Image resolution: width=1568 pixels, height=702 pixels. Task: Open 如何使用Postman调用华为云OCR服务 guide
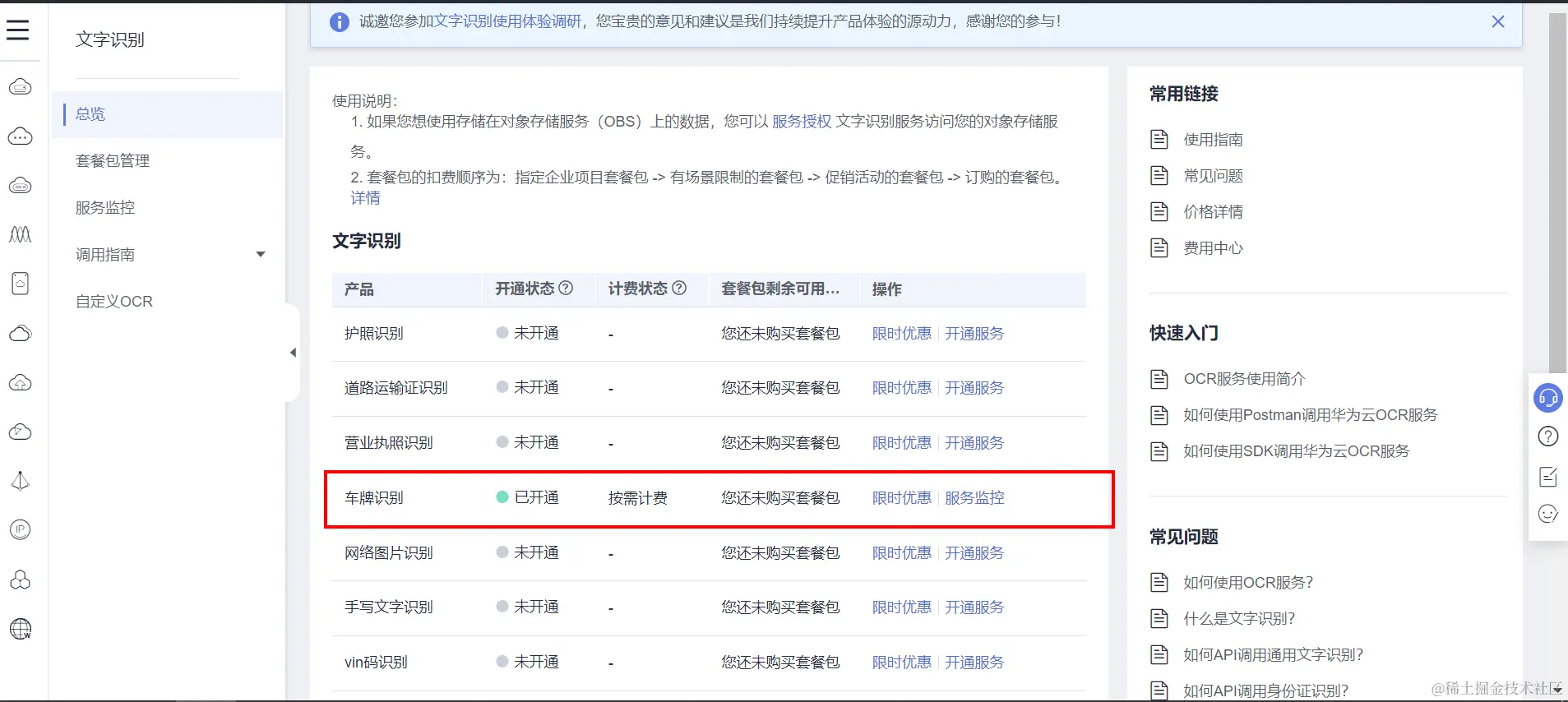coord(1311,415)
